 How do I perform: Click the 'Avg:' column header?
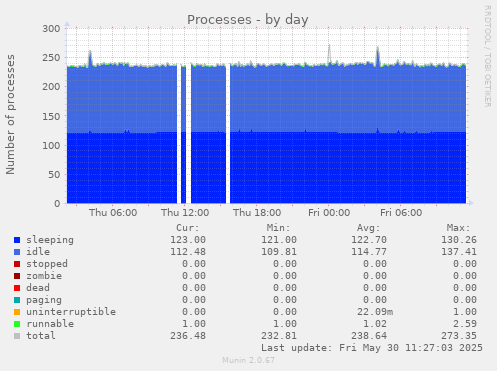click(368, 228)
